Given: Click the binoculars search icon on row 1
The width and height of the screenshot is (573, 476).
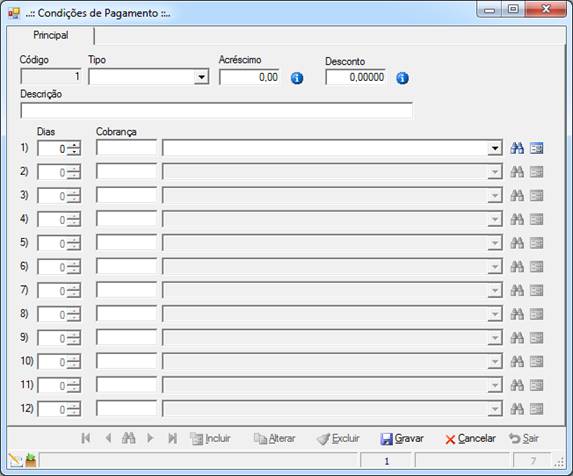Looking at the screenshot, I should coord(517,148).
